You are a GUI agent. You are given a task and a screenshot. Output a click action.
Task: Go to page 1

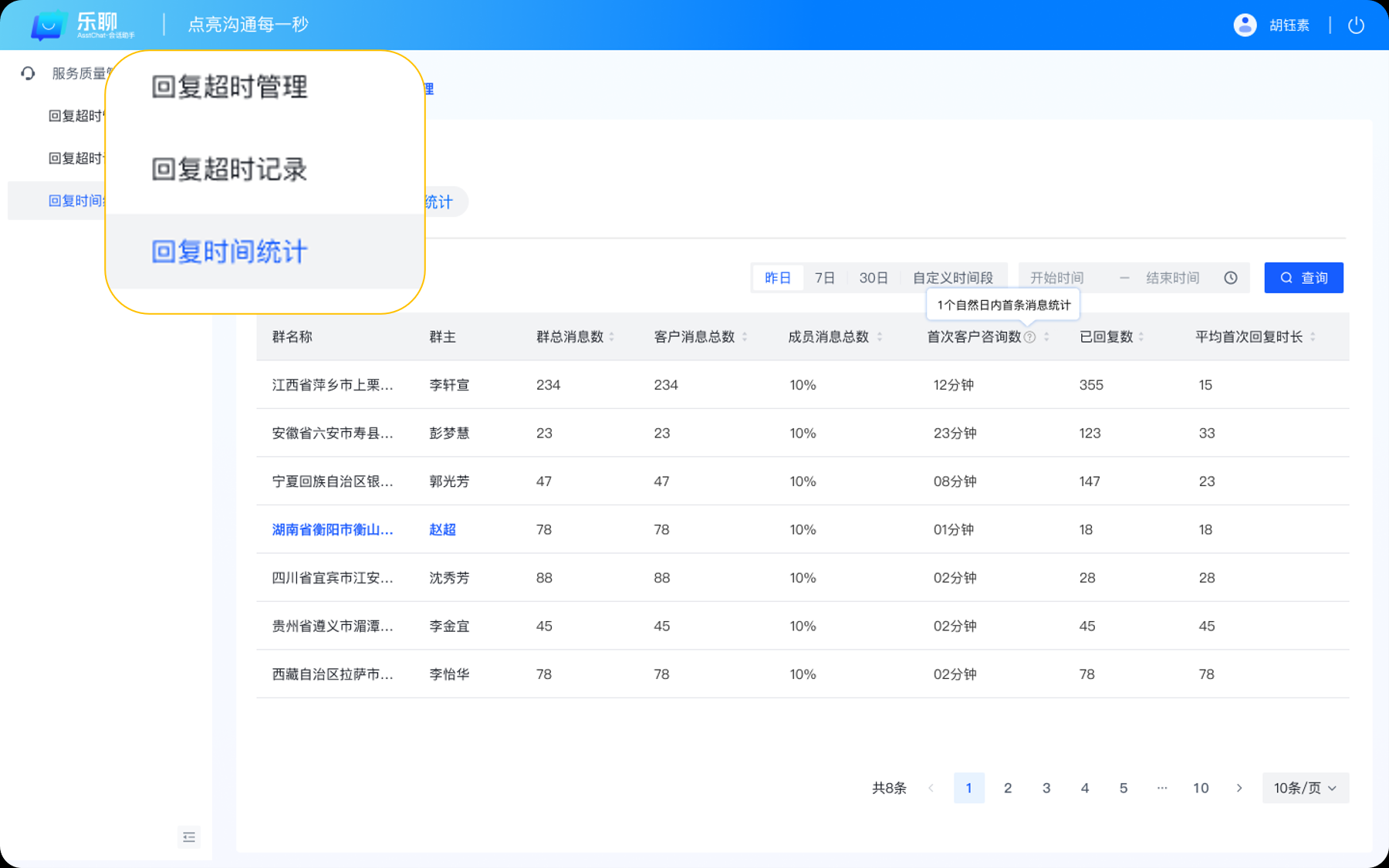pos(969,788)
